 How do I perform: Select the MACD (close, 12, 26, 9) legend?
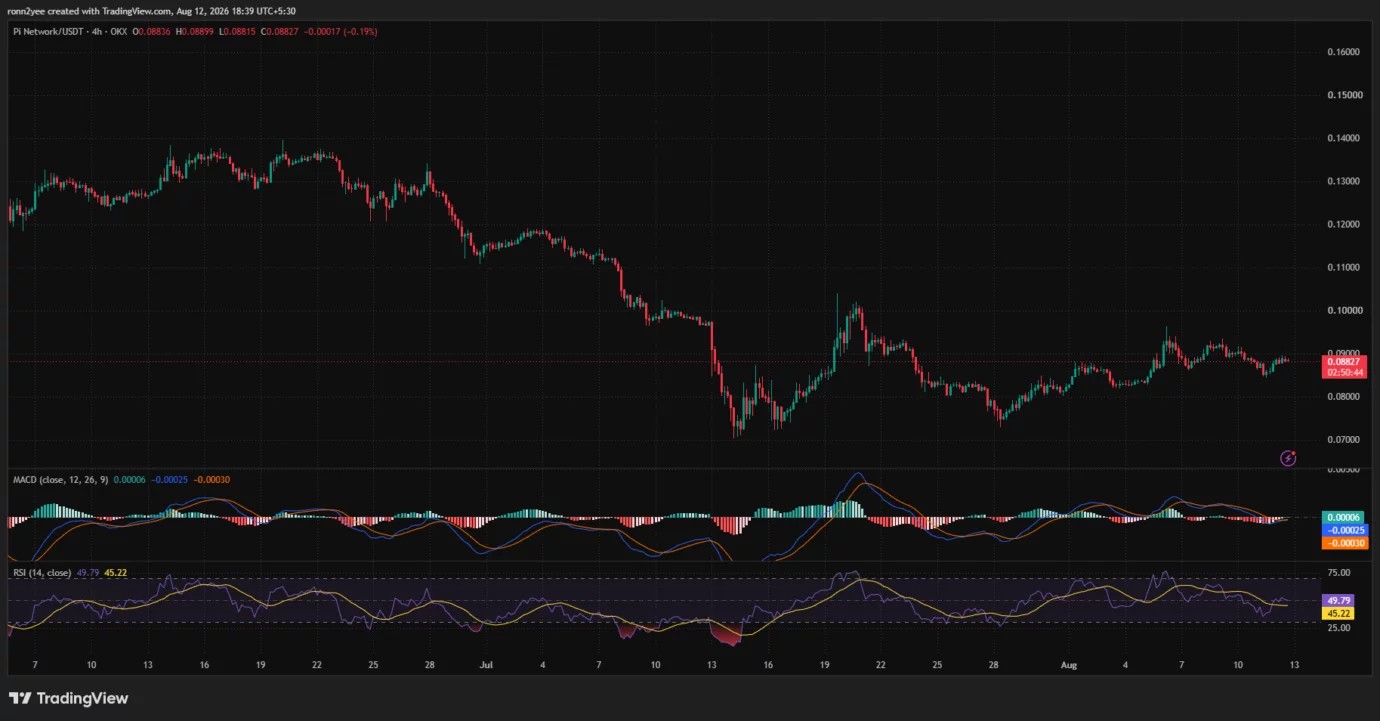(x=60, y=480)
